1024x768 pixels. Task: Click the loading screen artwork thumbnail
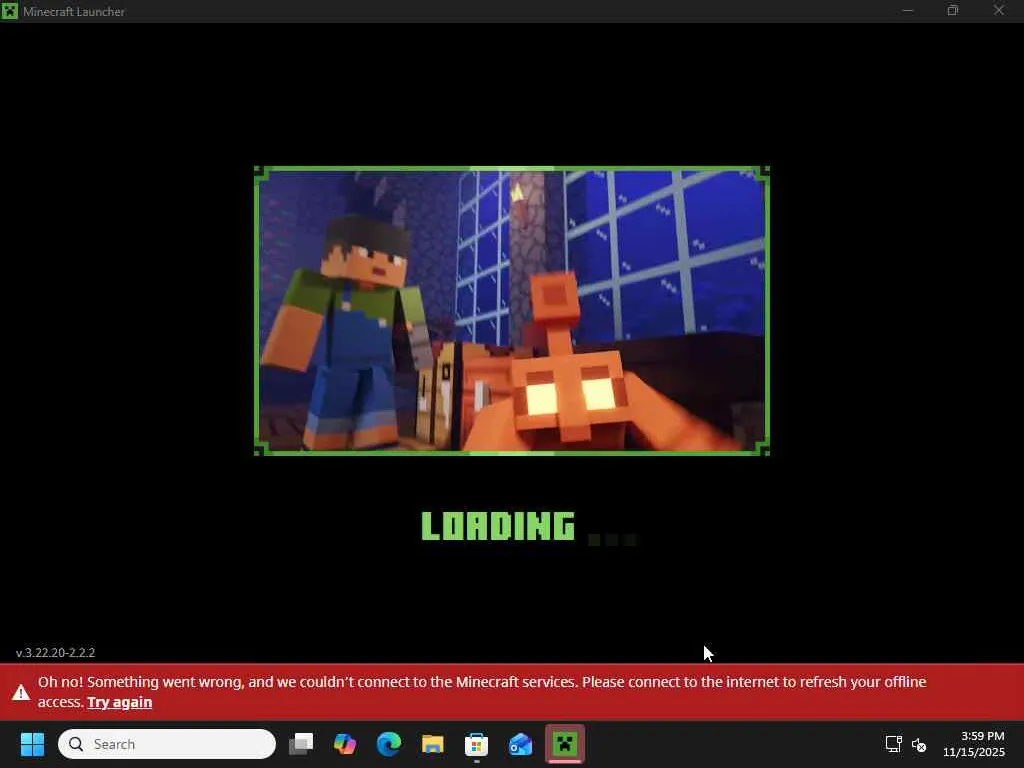click(x=511, y=311)
